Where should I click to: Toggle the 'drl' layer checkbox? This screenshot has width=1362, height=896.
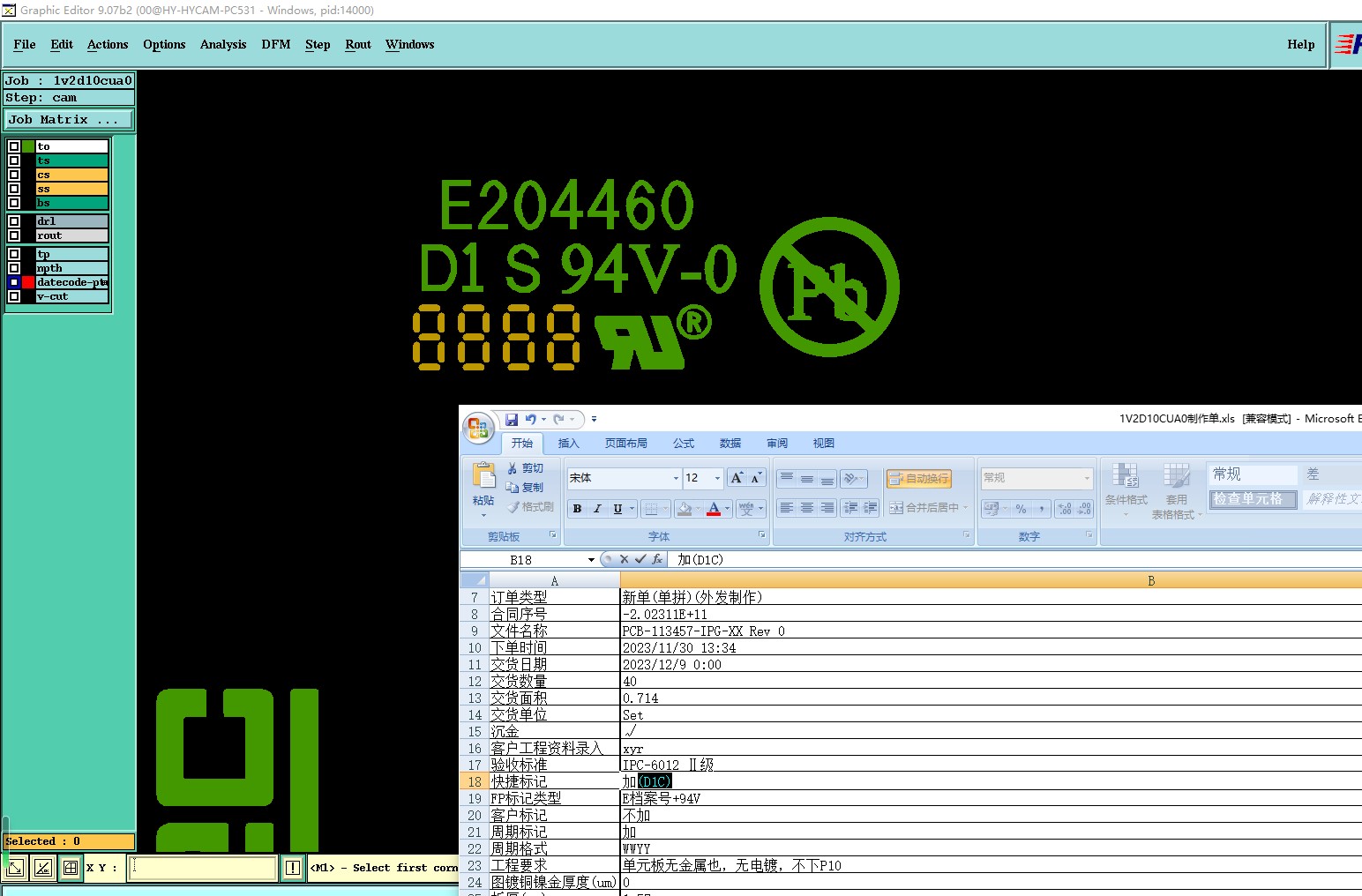pyautogui.click(x=14, y=221)
